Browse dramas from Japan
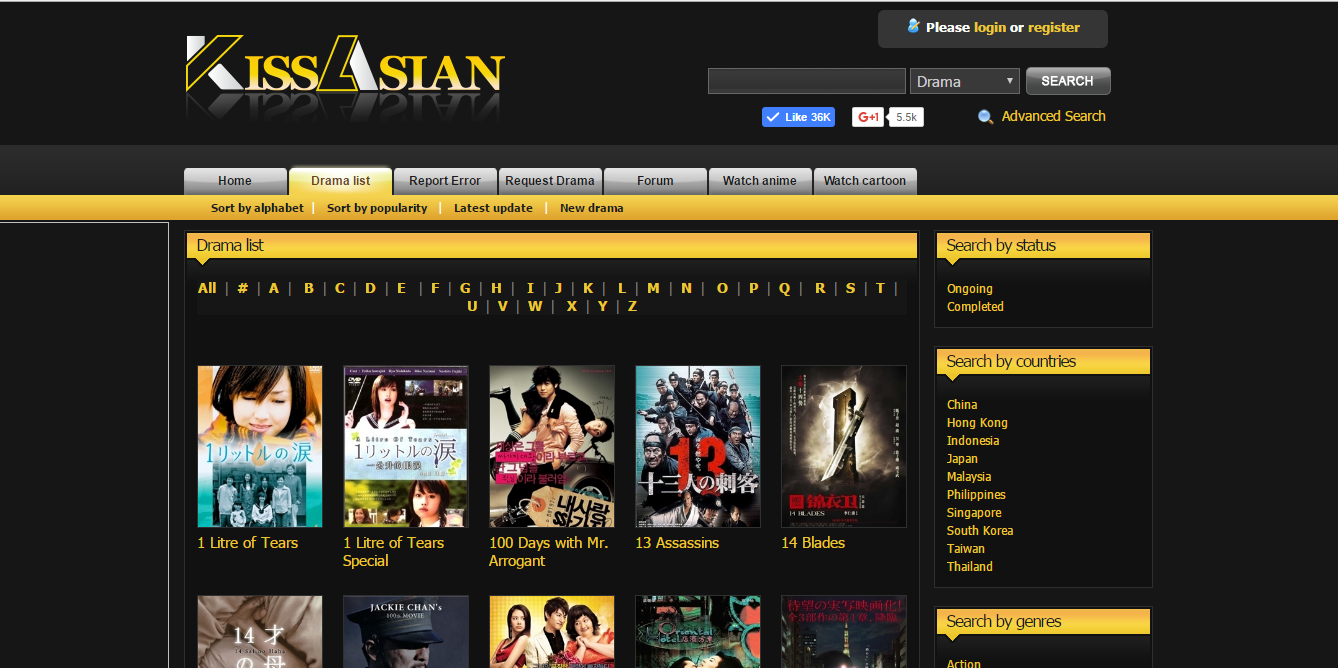The image size is (1338, 668). [x=963, y=459]
